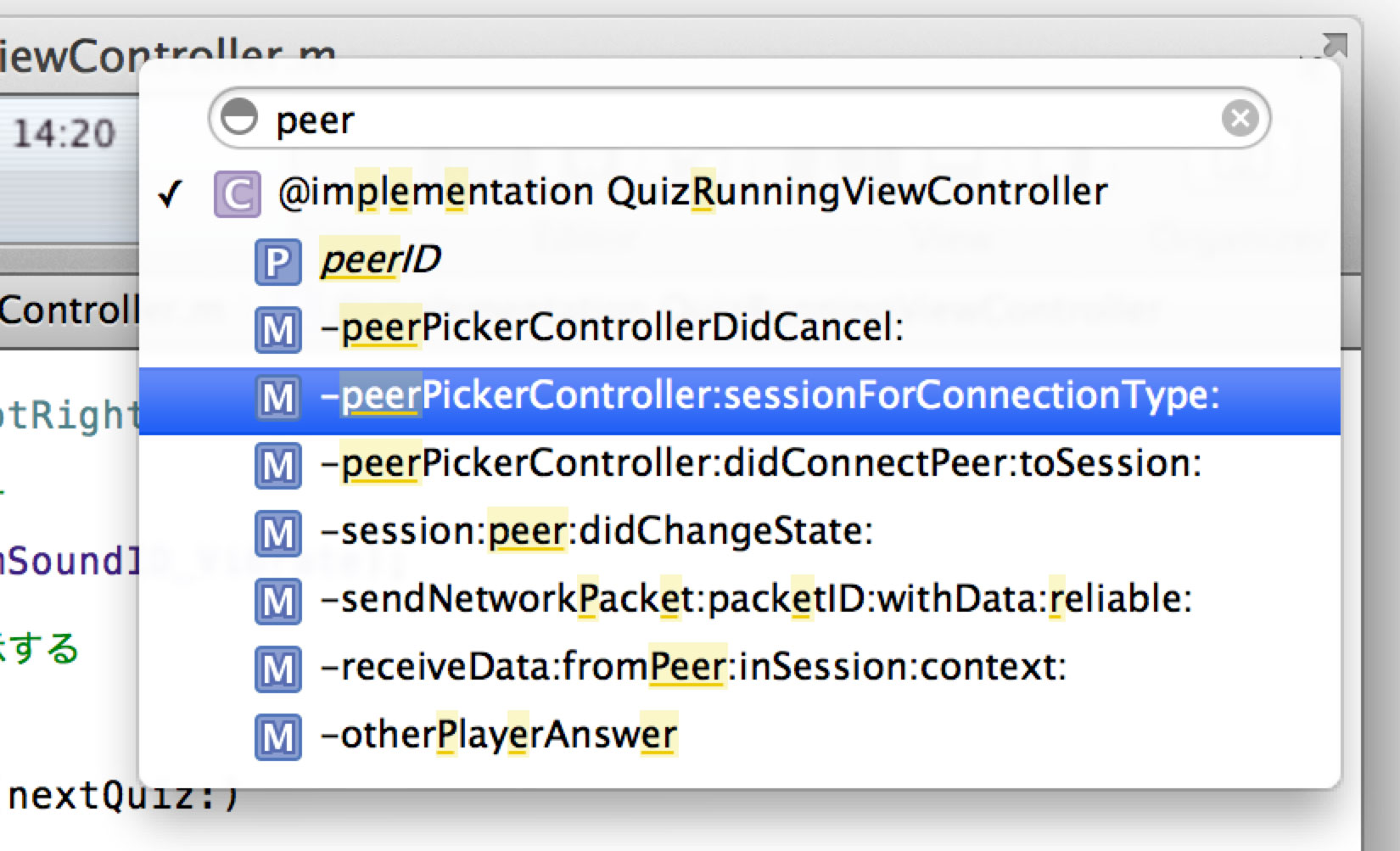The height and width of the screenshot is (851, 1400).
Task: Clear the peer search text
Action: click(1240, 118)
